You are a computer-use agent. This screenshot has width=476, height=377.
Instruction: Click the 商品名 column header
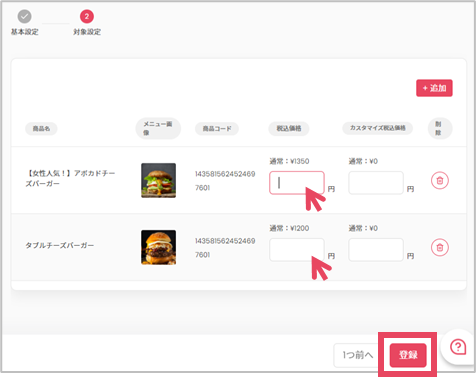41,128
